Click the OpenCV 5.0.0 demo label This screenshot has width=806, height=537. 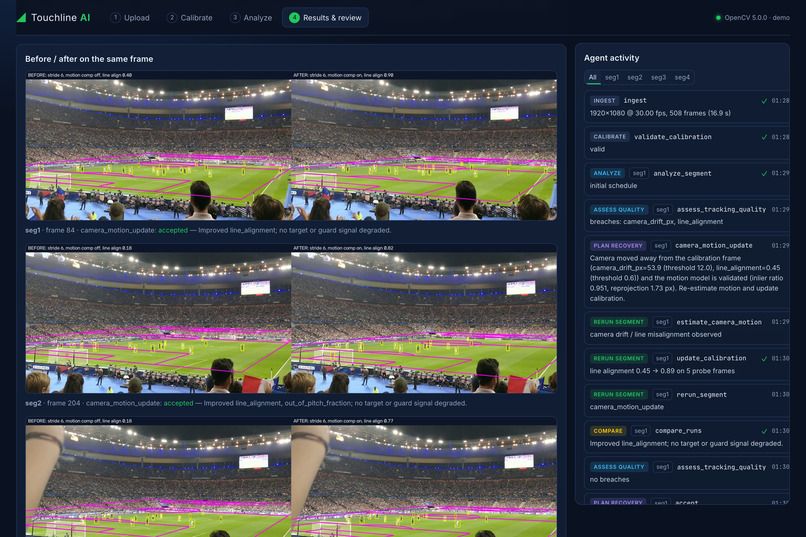(757, 17)
